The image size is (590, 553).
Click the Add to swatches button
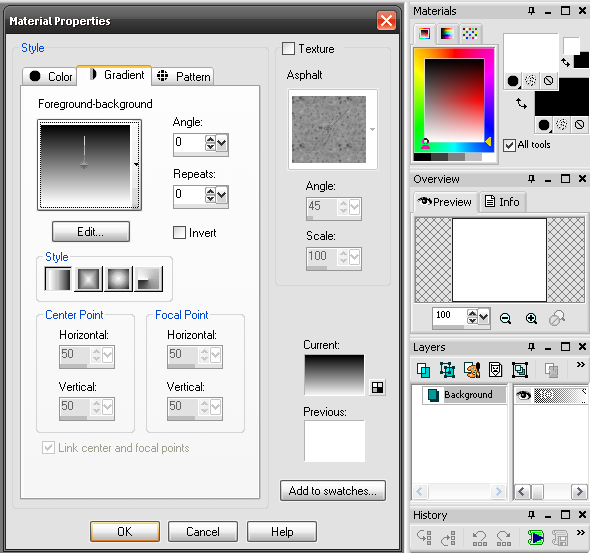[x=333, y=491]
